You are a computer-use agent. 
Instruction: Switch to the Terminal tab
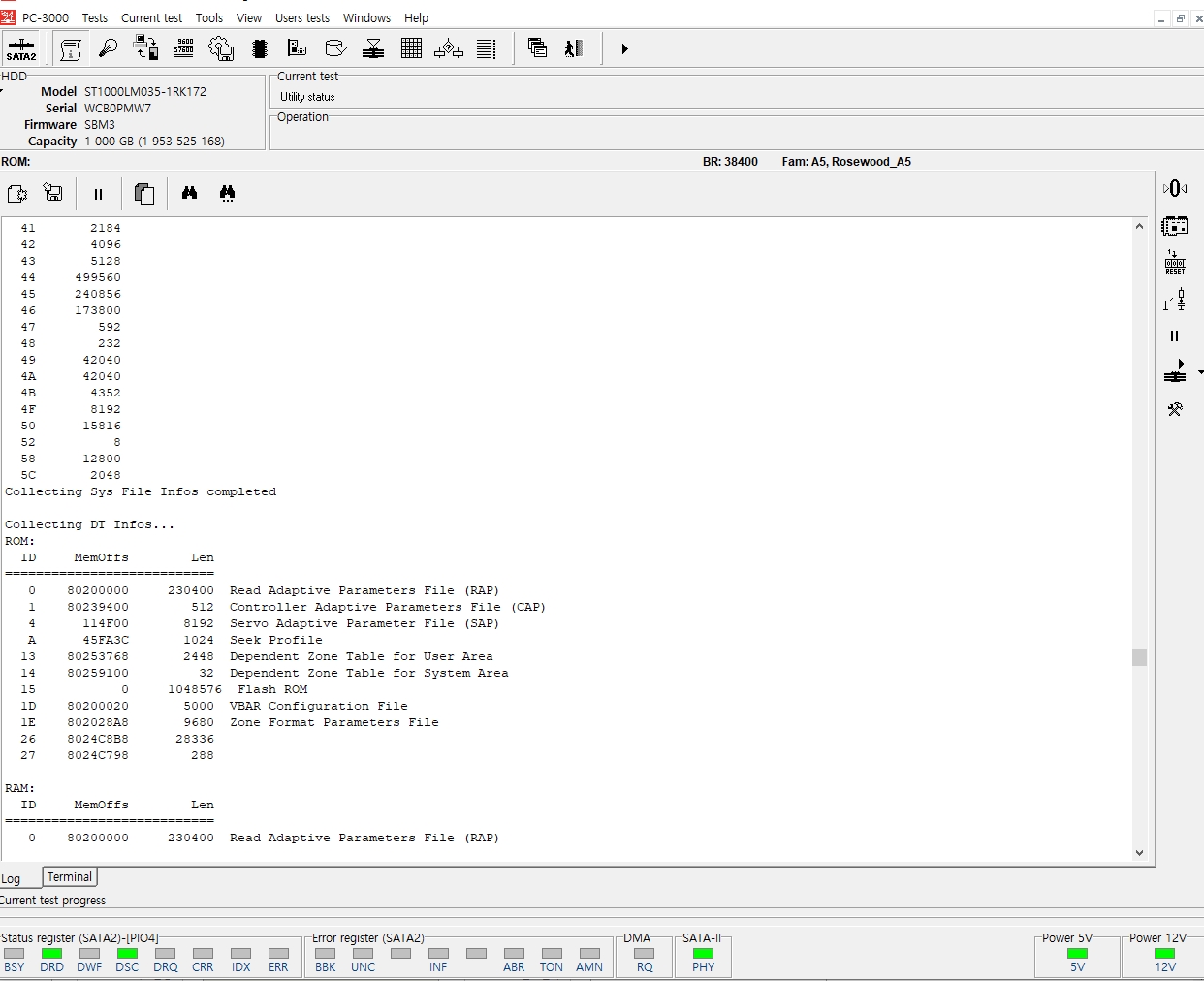click(x=70, y=877)
